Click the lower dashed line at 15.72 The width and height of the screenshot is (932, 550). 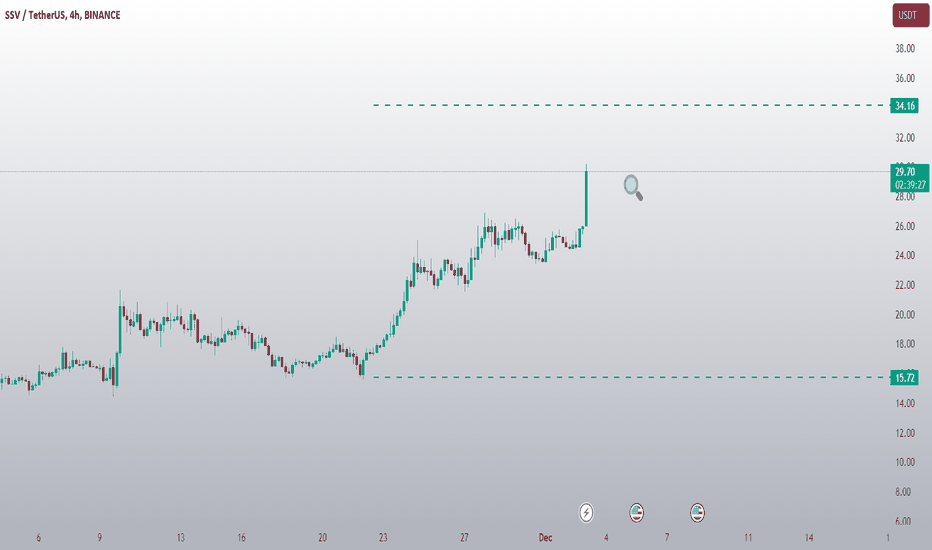(630, 377)
